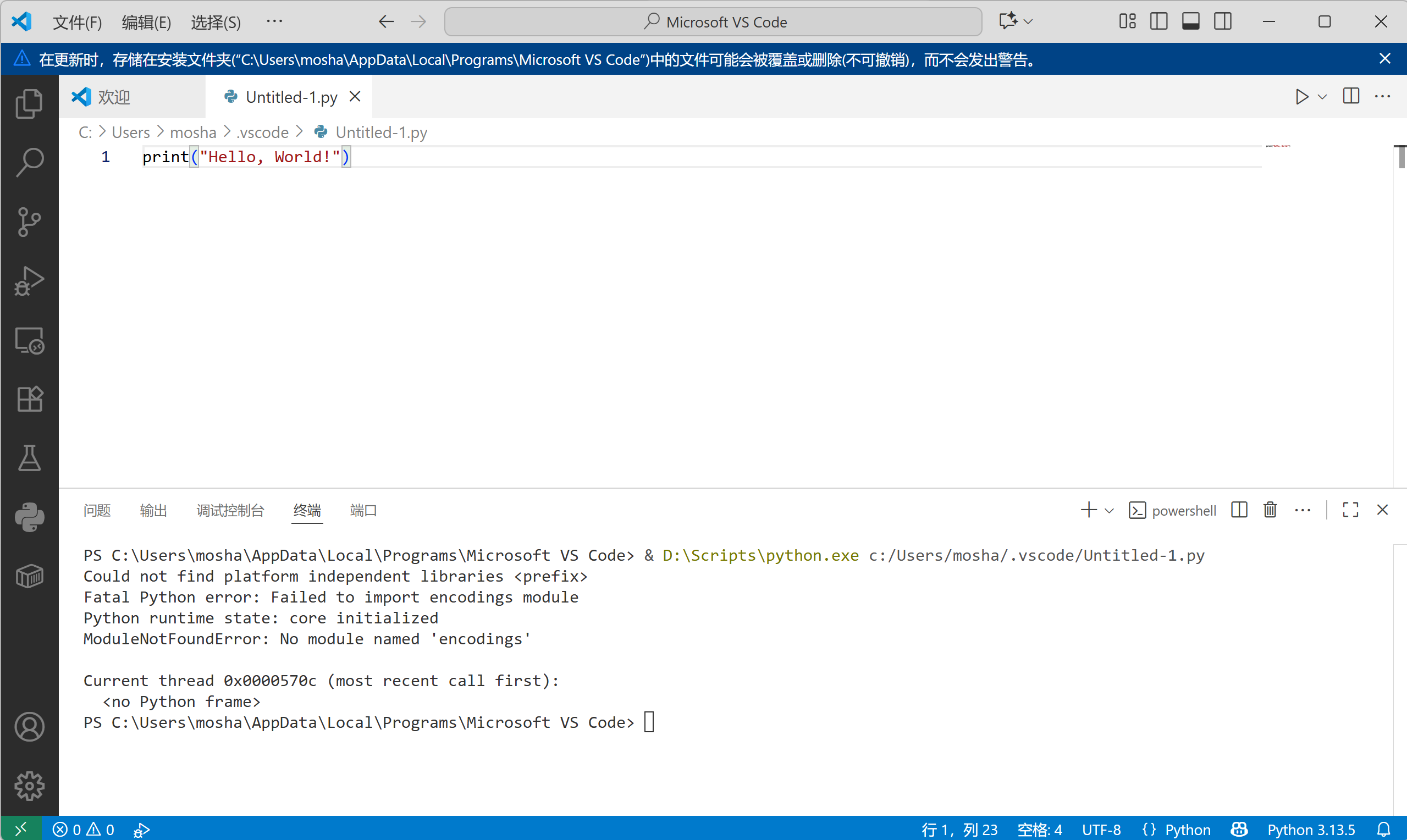Open the new terminal launch profile dropdown
This screenshot has height=840, width=1407.
click(x=1110, y=511)
